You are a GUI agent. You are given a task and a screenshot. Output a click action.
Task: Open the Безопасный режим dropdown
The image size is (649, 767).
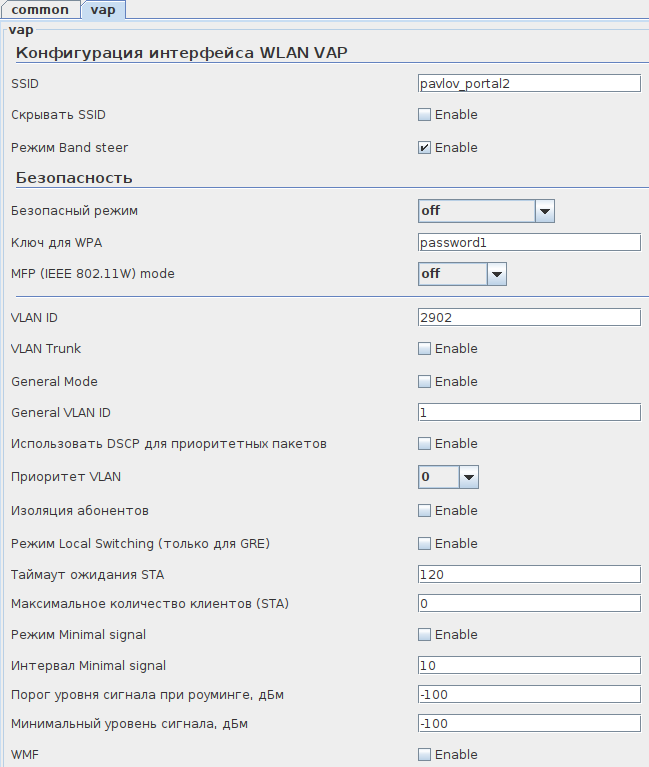pyautogui.click(x=545, y=211)
